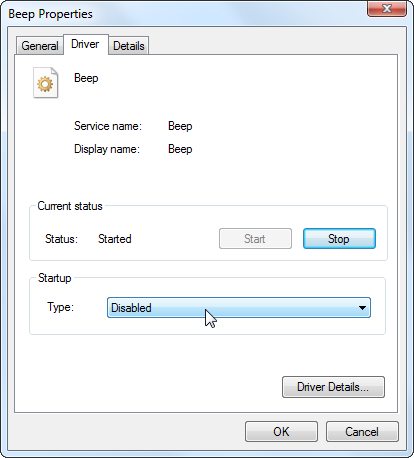Click the Display name value Beep
414x458 pixels.
point(180,149)
